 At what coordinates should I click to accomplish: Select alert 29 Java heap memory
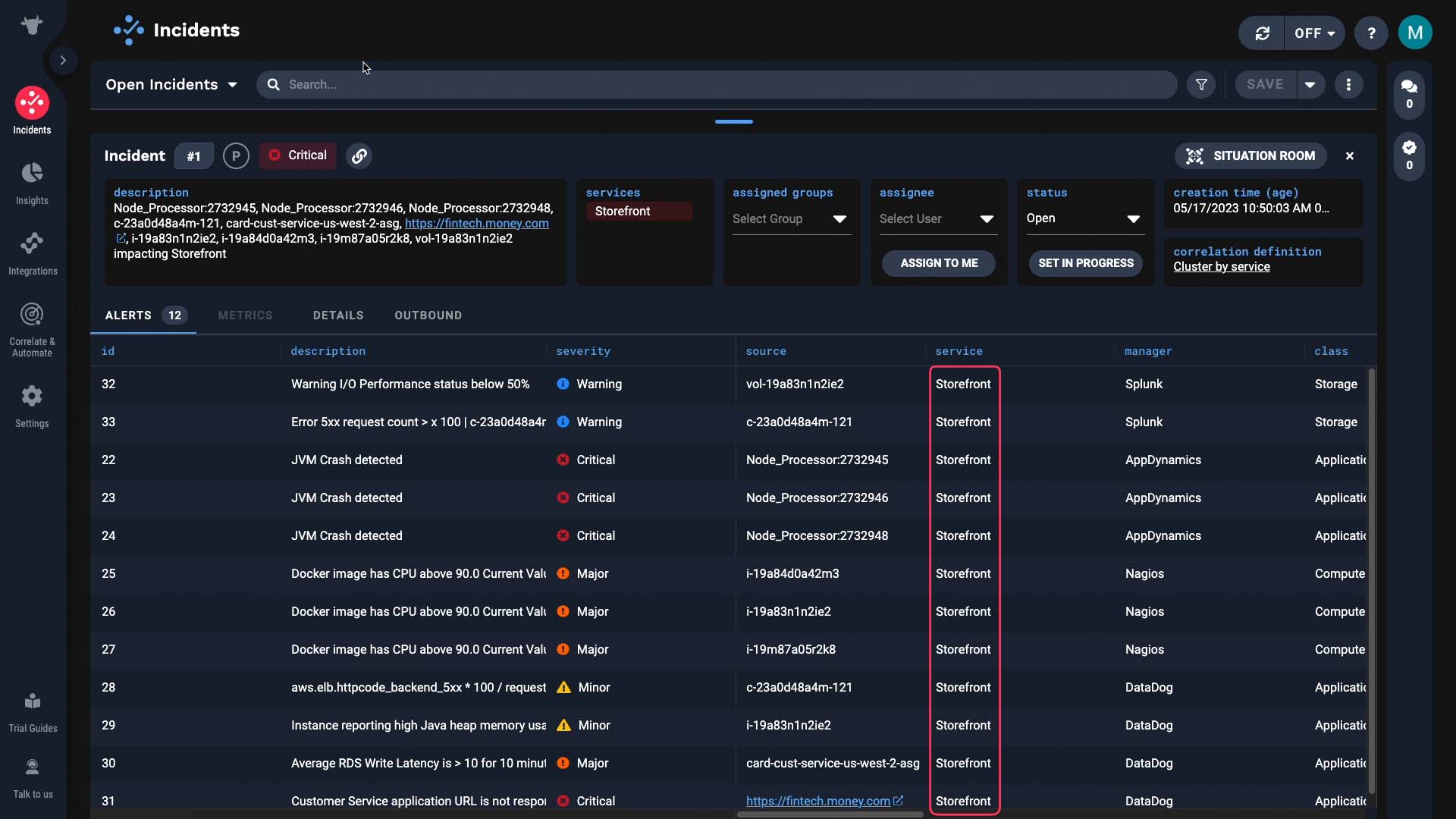coord(418,725)
